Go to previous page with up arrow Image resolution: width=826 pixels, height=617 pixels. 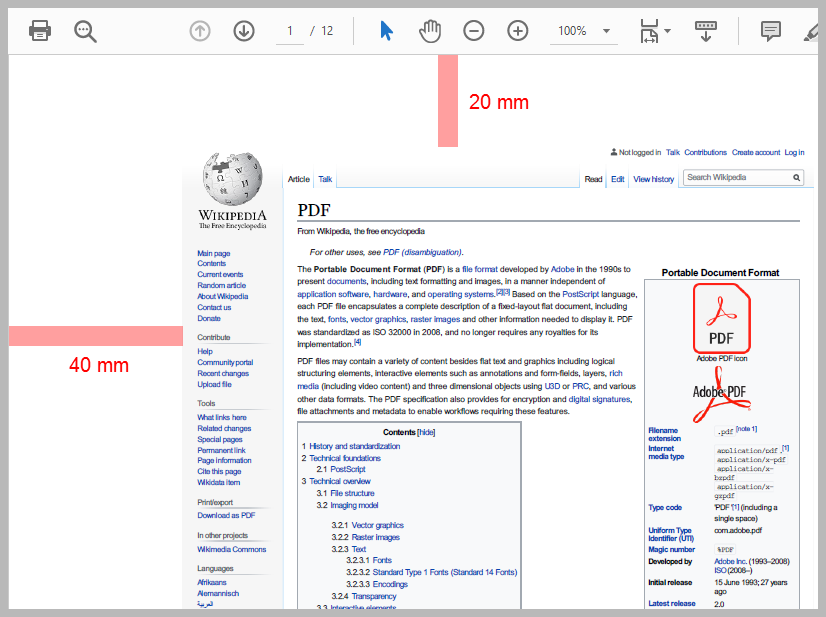point(200,31)
